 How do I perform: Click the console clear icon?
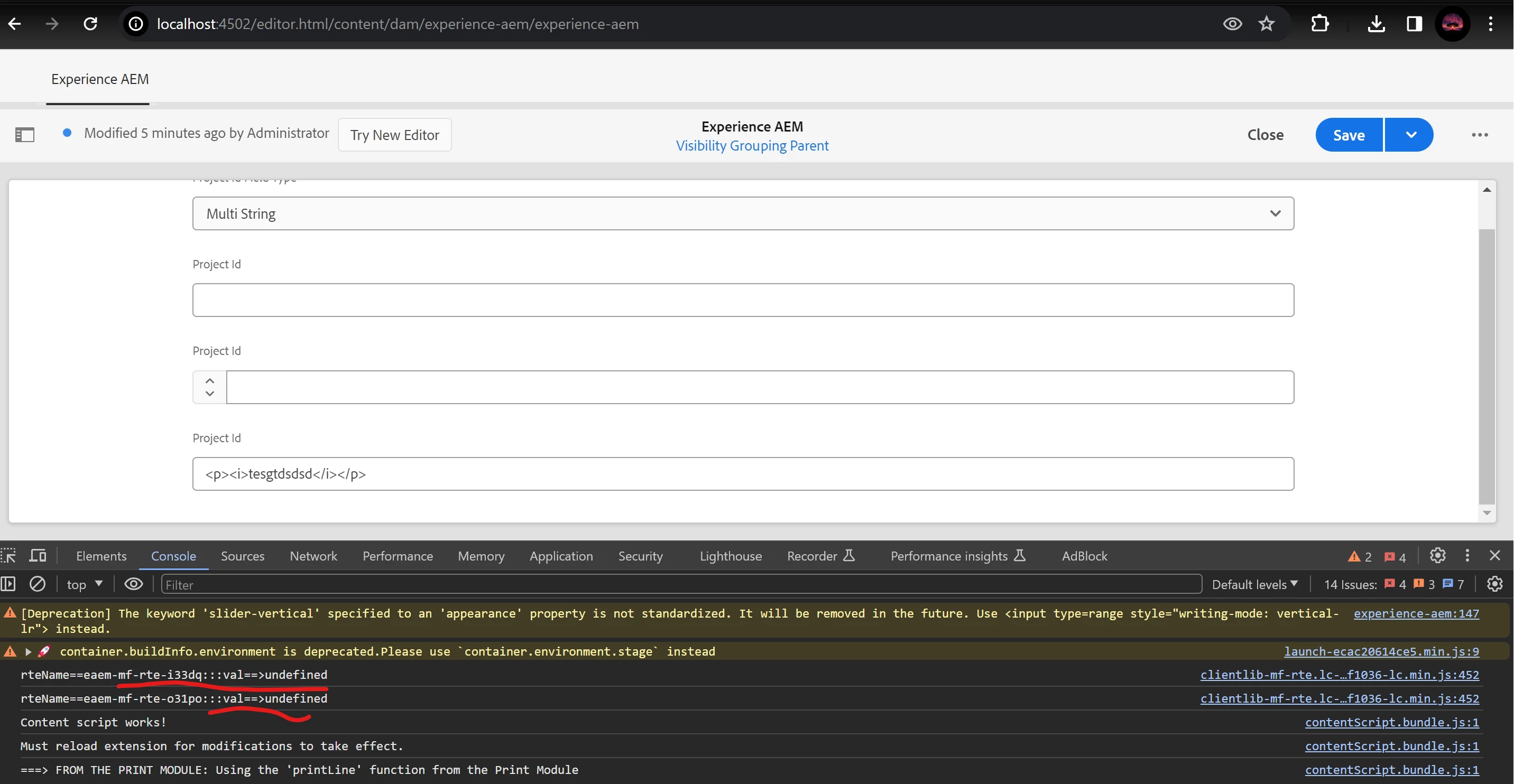[x=38, y=584]
